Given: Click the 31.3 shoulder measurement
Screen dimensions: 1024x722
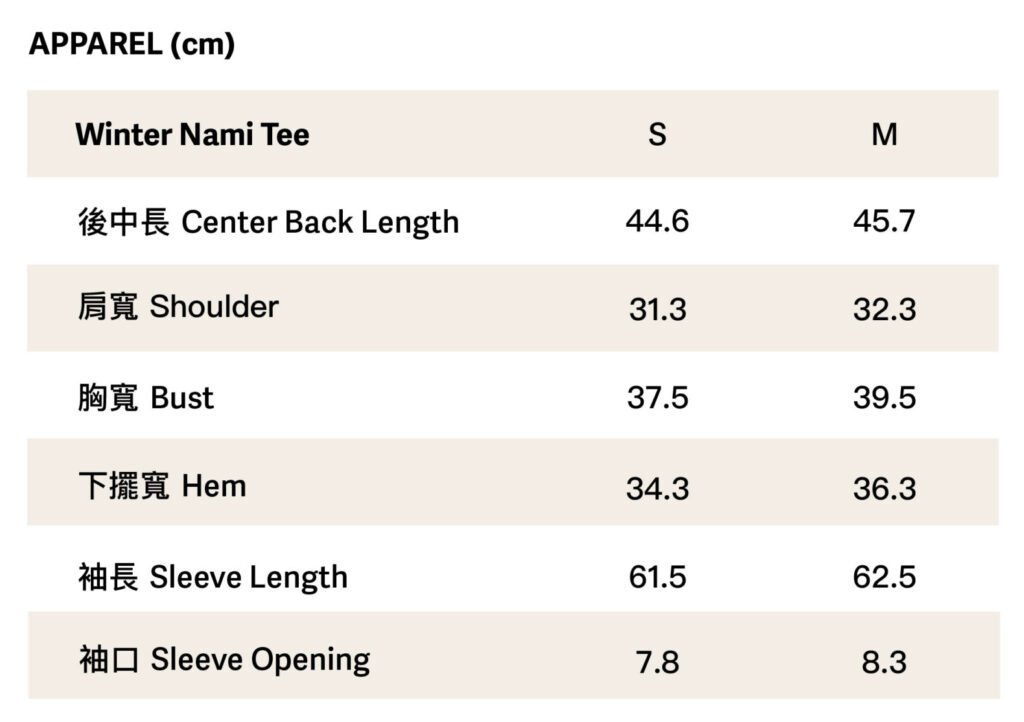Looking at the screenshot, I should point(657,309).
